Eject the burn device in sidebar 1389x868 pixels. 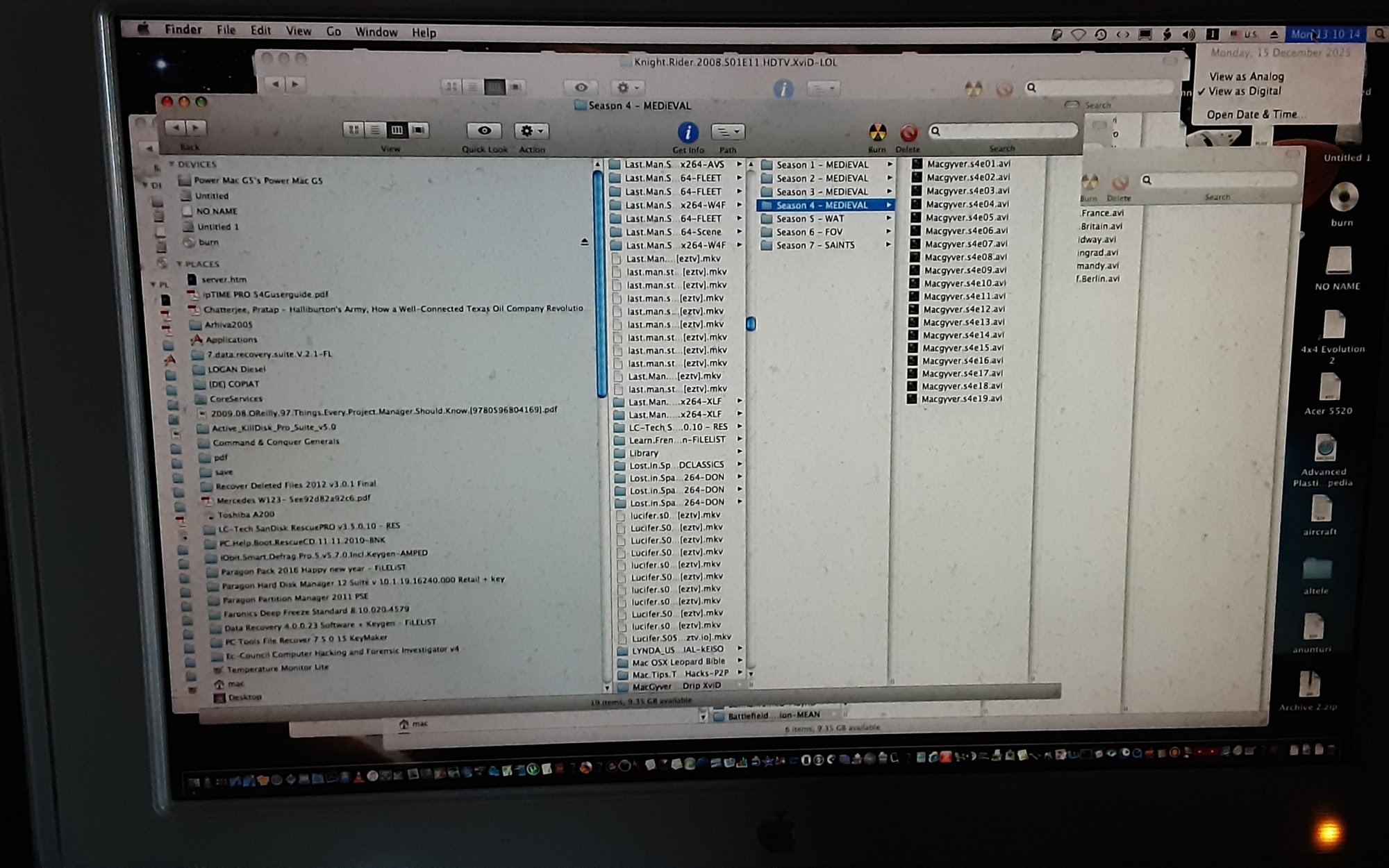pos(584,242)
